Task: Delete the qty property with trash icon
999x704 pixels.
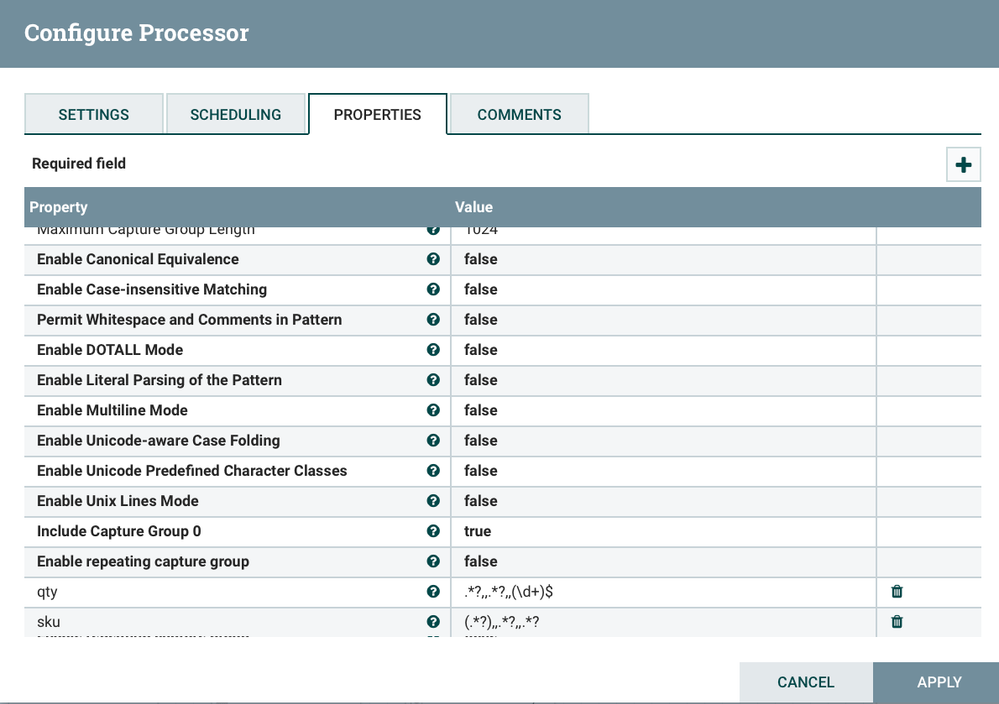Action: (x=897, y=592)
